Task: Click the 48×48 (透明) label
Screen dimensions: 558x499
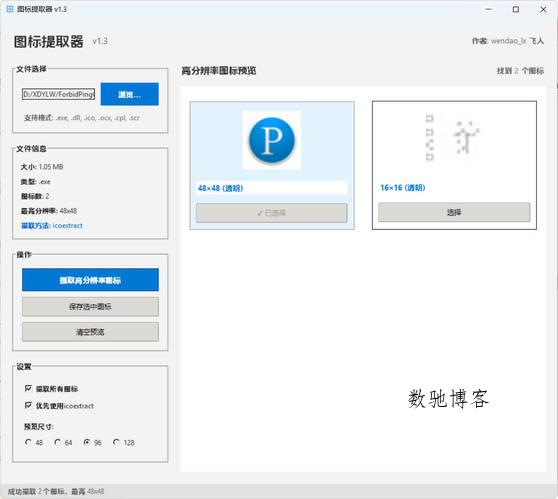Action: 220,188
